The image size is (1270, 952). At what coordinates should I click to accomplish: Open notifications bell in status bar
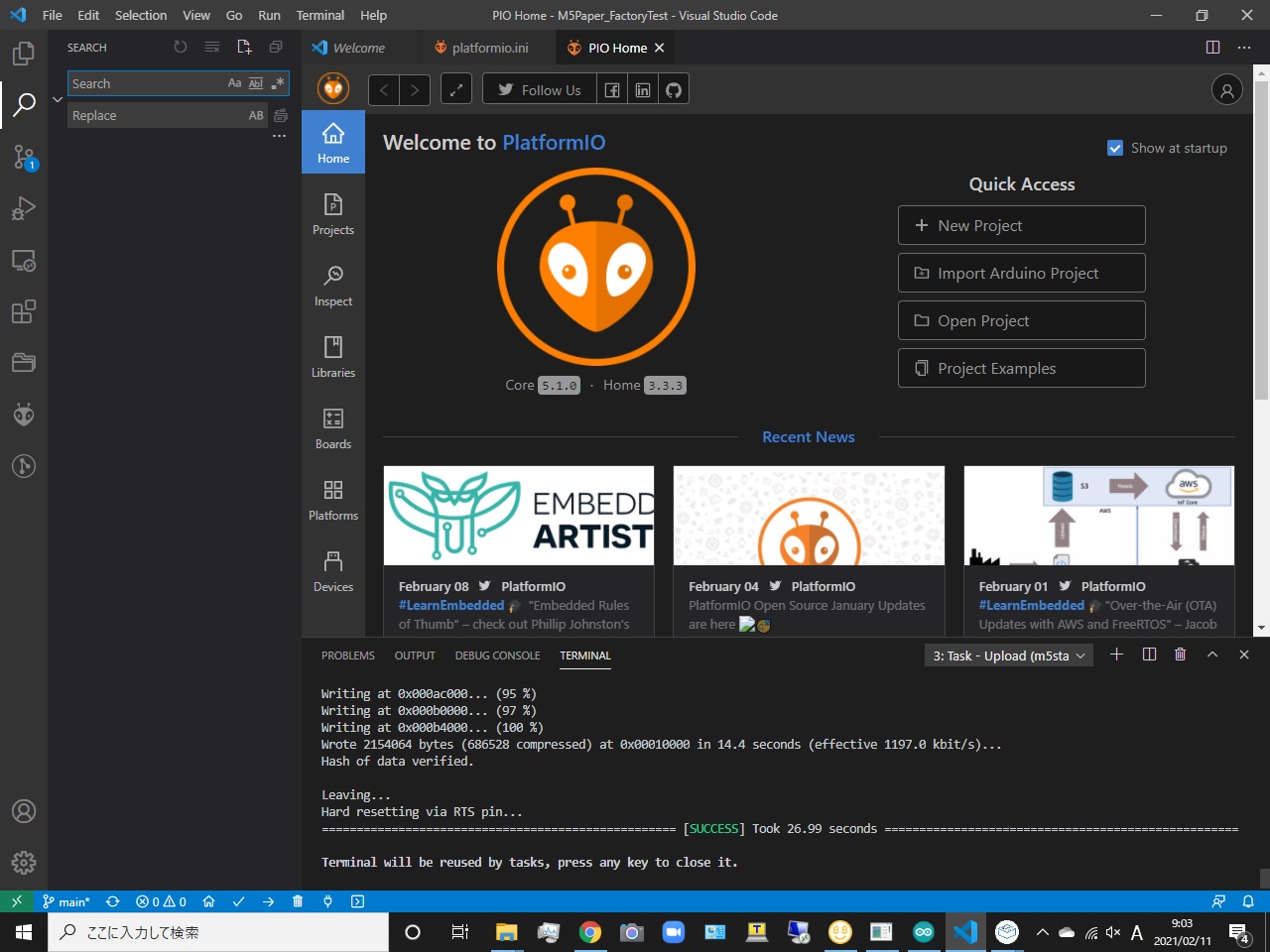point(1248,901)
